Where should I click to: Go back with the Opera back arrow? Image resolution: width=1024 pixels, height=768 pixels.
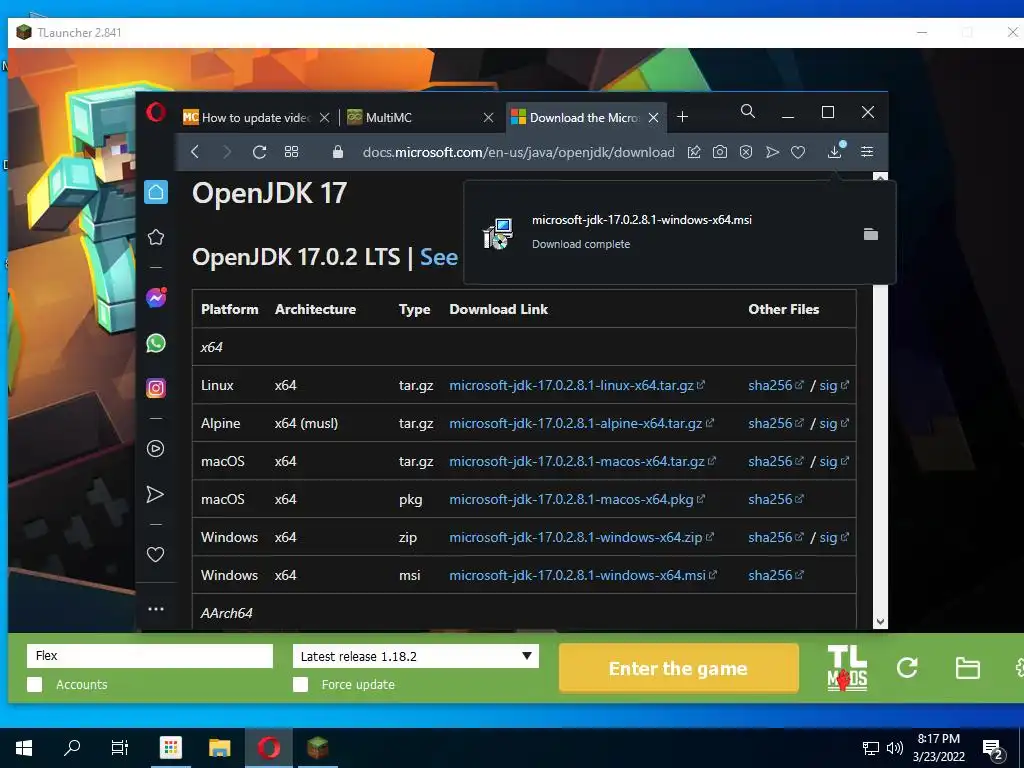(x=195, y=152)
